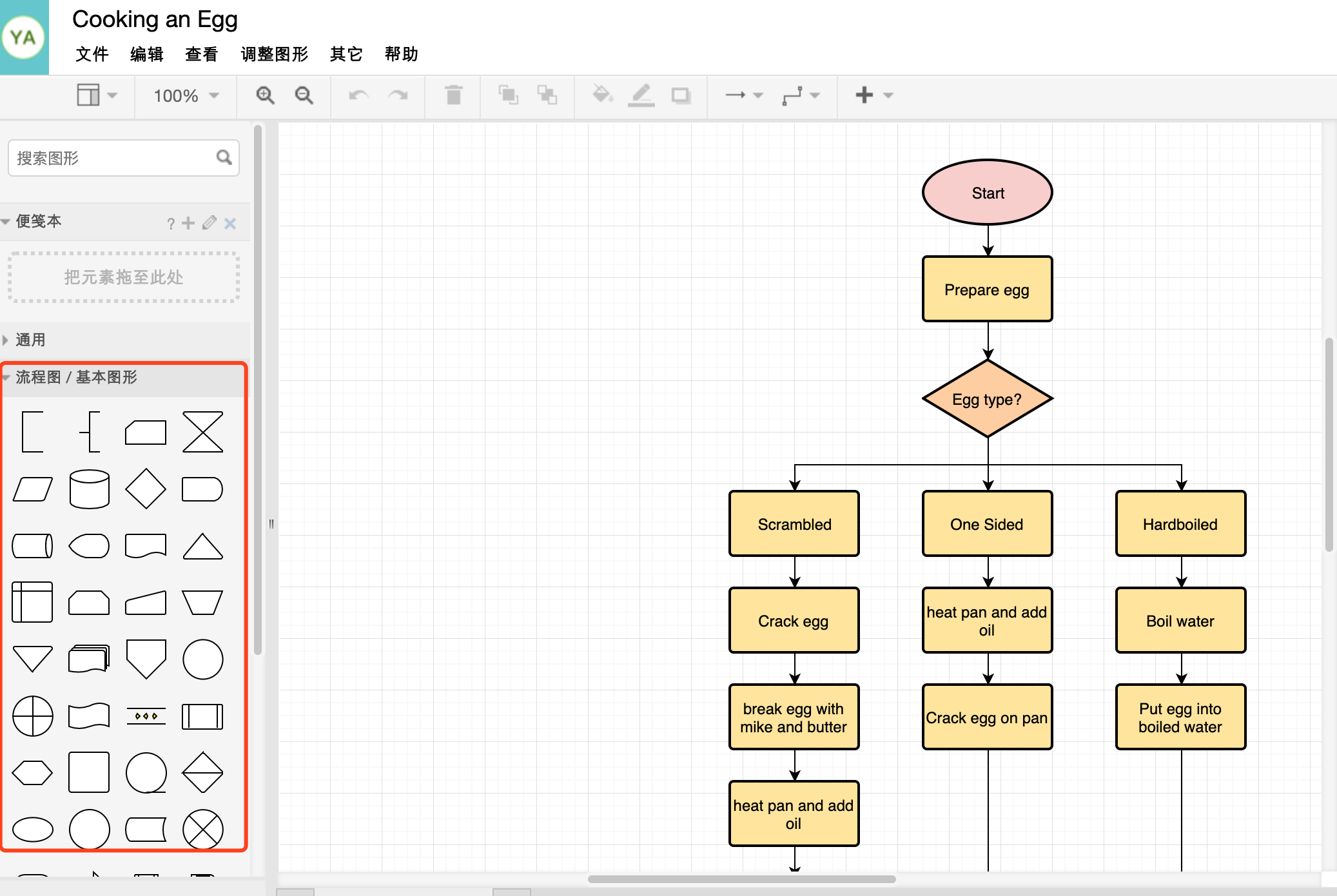The image size is (1337, 896).
Task: Select the predefined process shape
Action: (x=202, y=716)
